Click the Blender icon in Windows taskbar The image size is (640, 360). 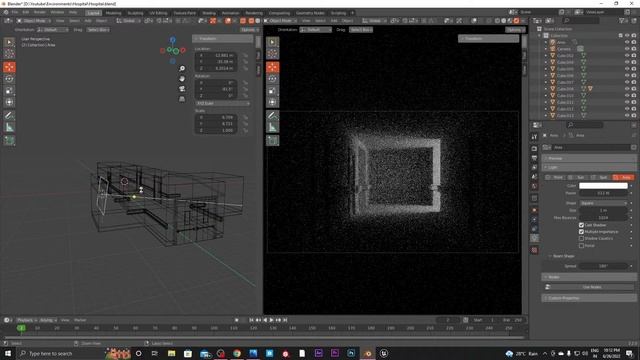point(368,353)
